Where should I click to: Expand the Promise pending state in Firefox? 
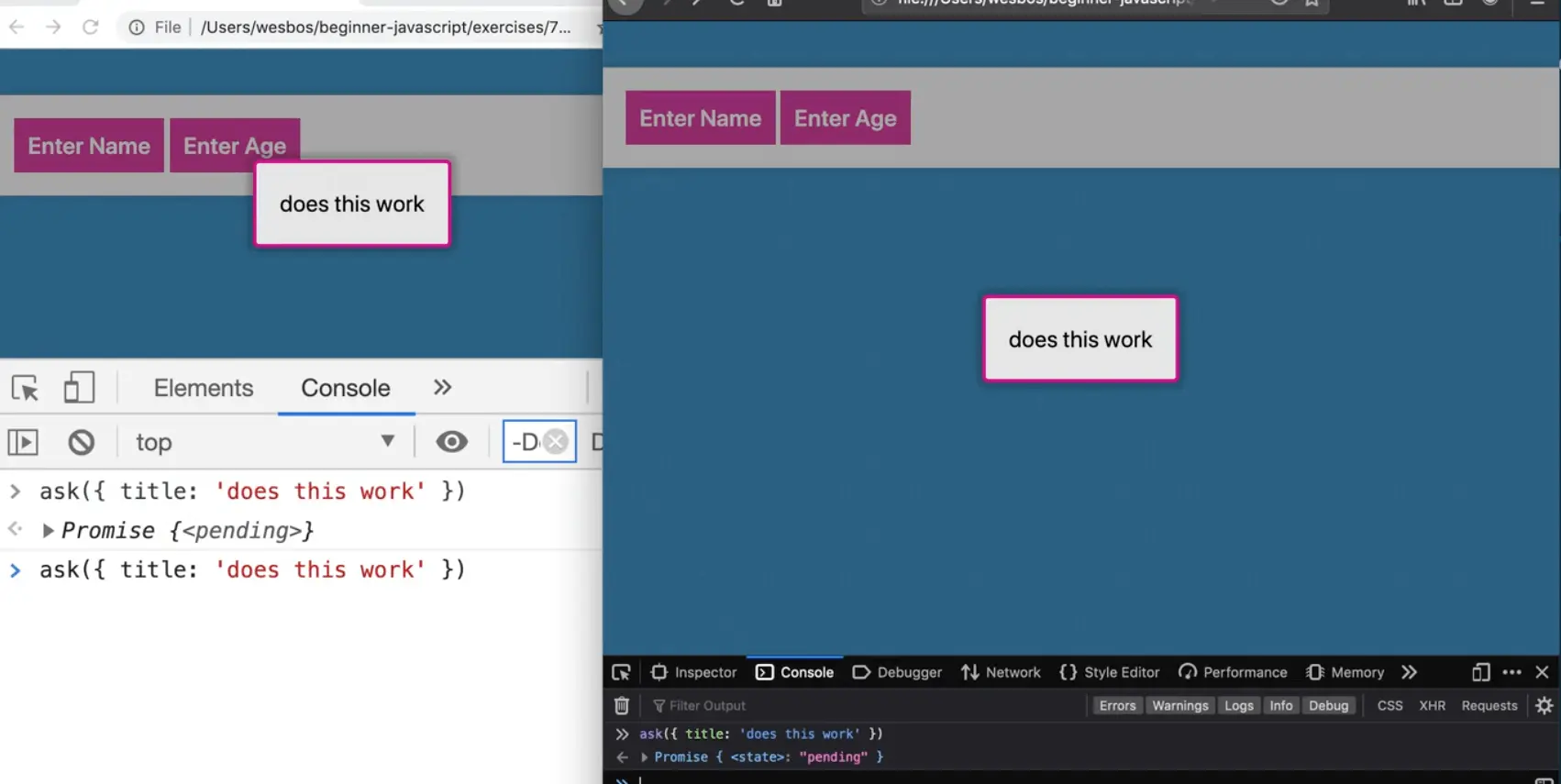[645, 757]
